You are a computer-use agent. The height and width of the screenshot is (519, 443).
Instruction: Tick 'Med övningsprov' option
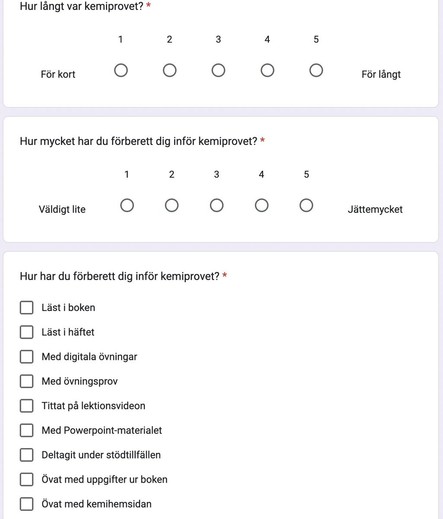pos(27,381)
